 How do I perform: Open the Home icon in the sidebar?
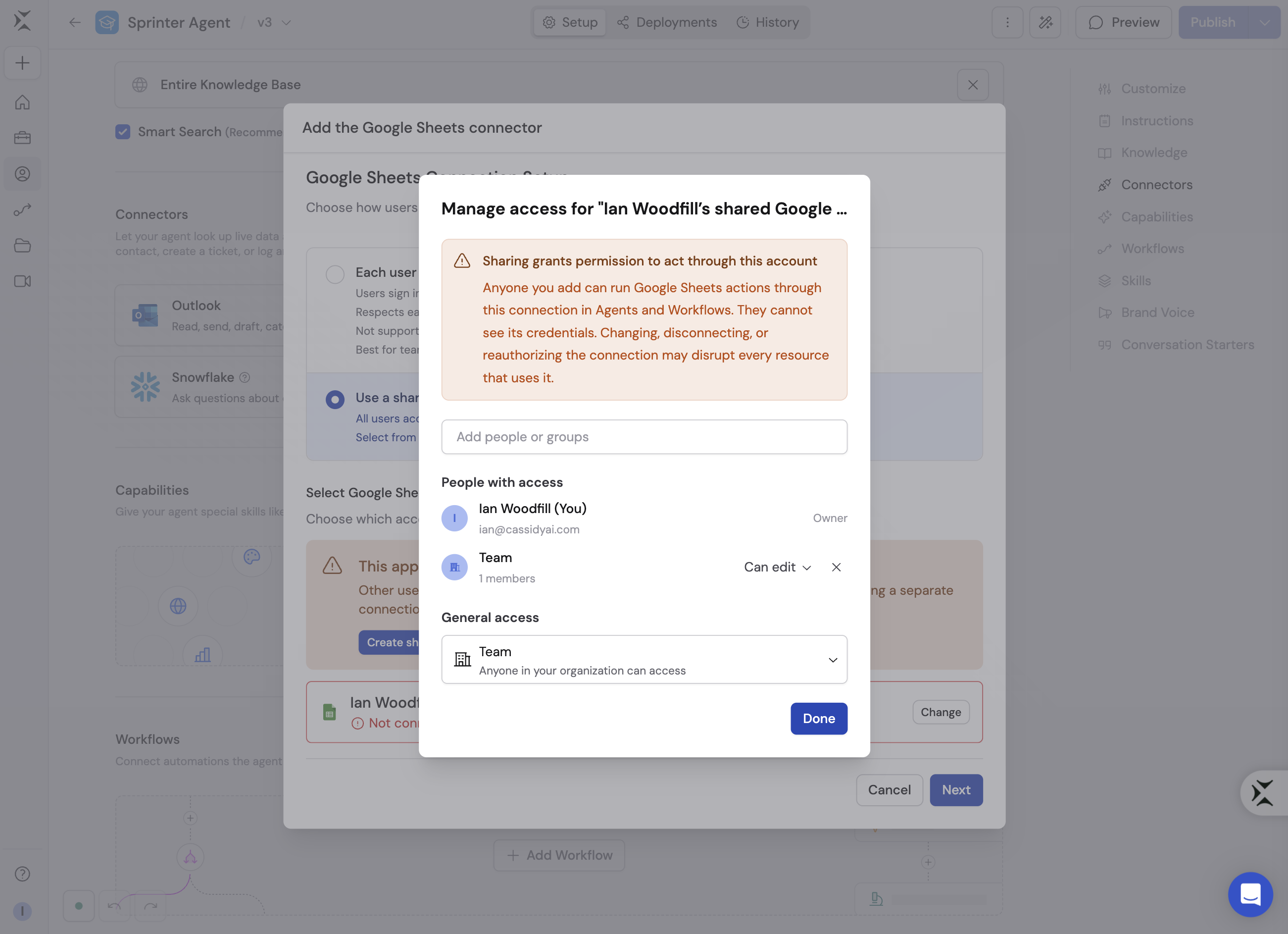pos(22,102)
